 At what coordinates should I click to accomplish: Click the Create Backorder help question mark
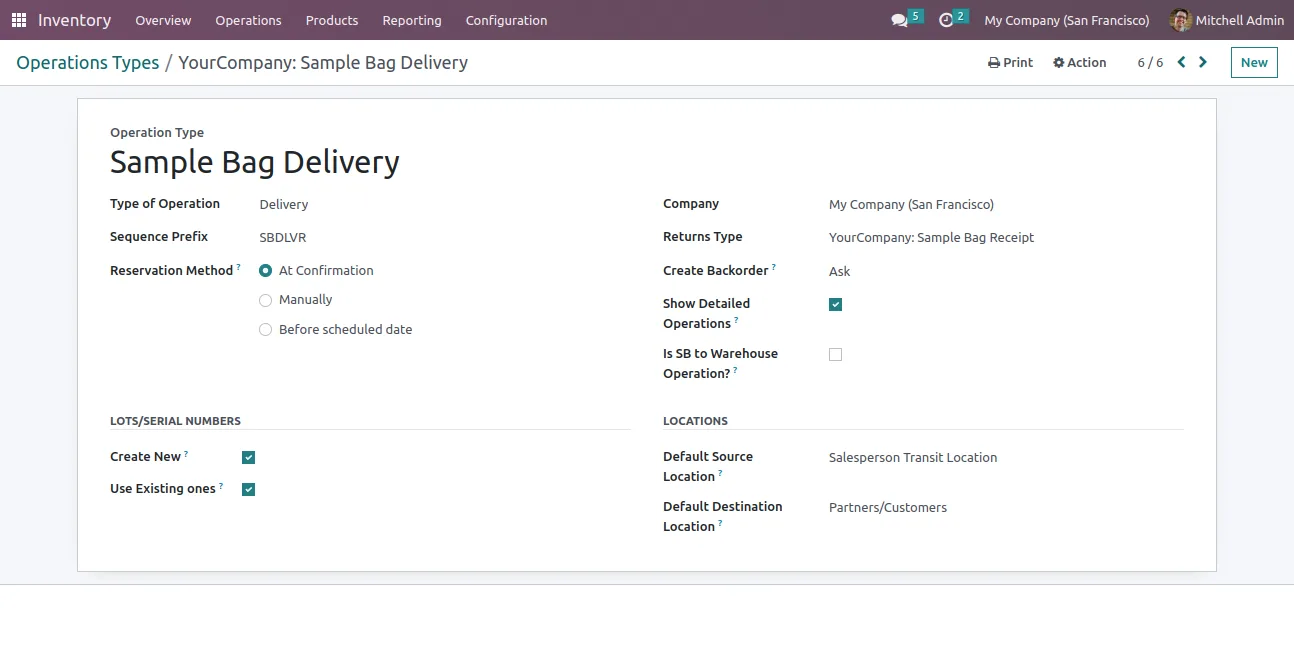[x=774, y=267]
